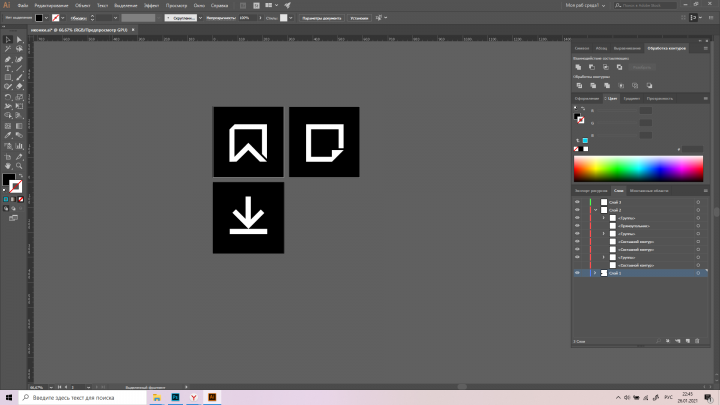Image resolution: width=720 pixels, height=405 pixels.
Task: Select the Eyedropper tool
Action: [x=8, y=135]
